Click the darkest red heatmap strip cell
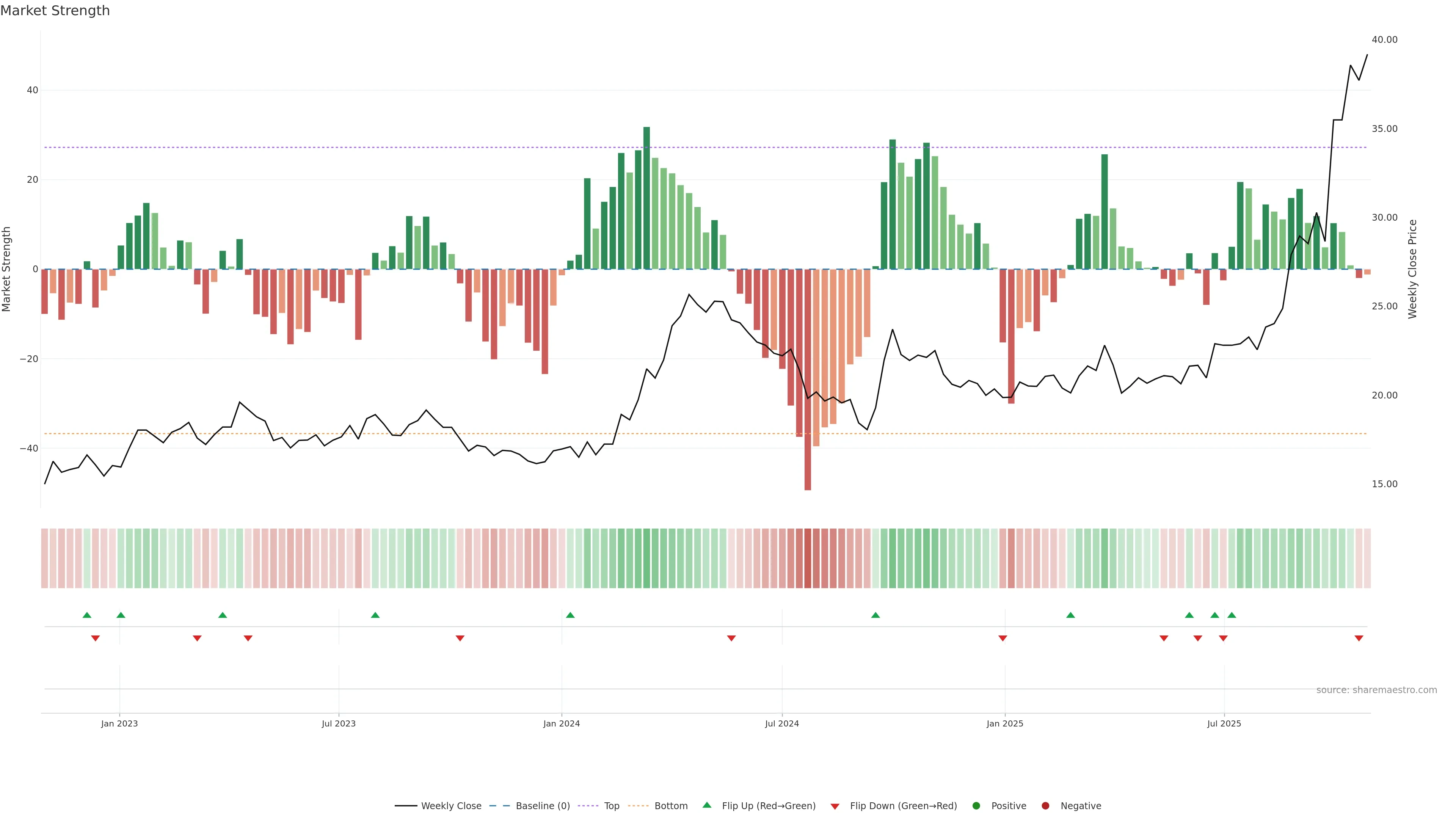This screenshot has width=1456, height=819. coord(808,558)
